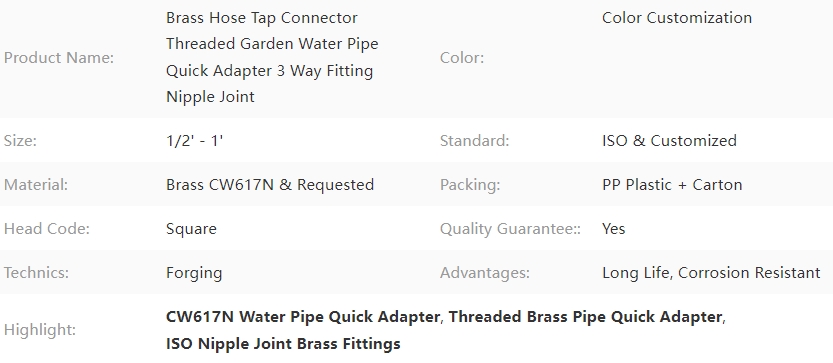Select the 1/2' - 1' size value
Viewport: 833px width, 363px height.
(194, 141)
